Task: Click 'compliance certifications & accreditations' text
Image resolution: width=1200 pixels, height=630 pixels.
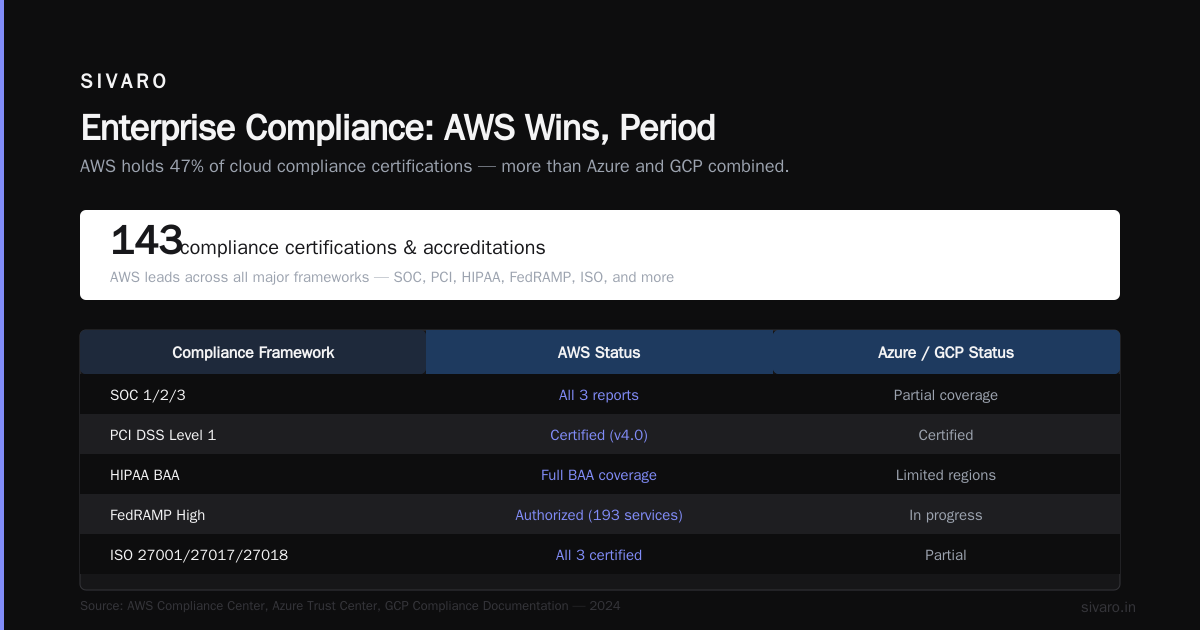Action: (x=363, y=248)
